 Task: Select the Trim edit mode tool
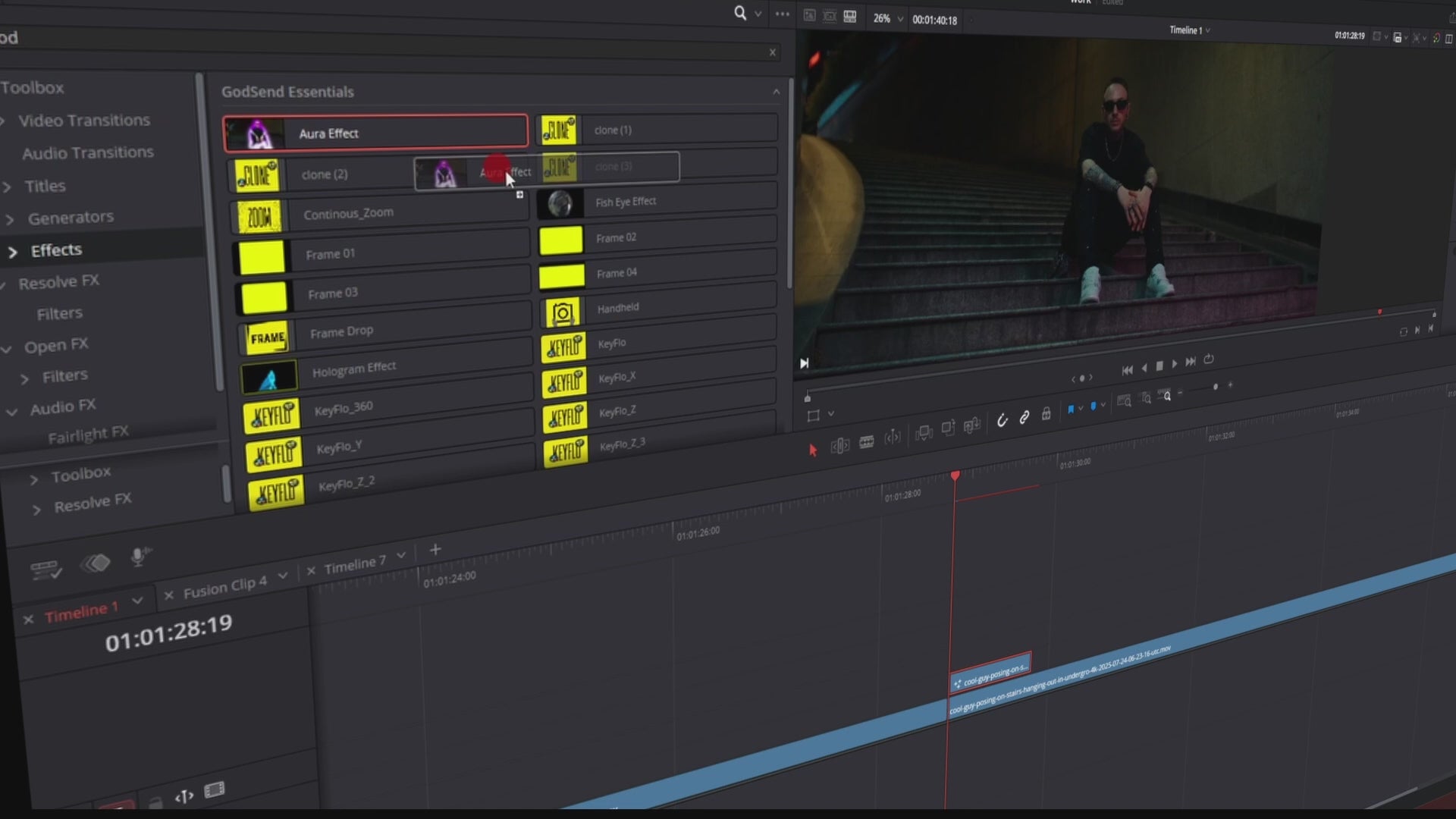[x=839, y=446]
